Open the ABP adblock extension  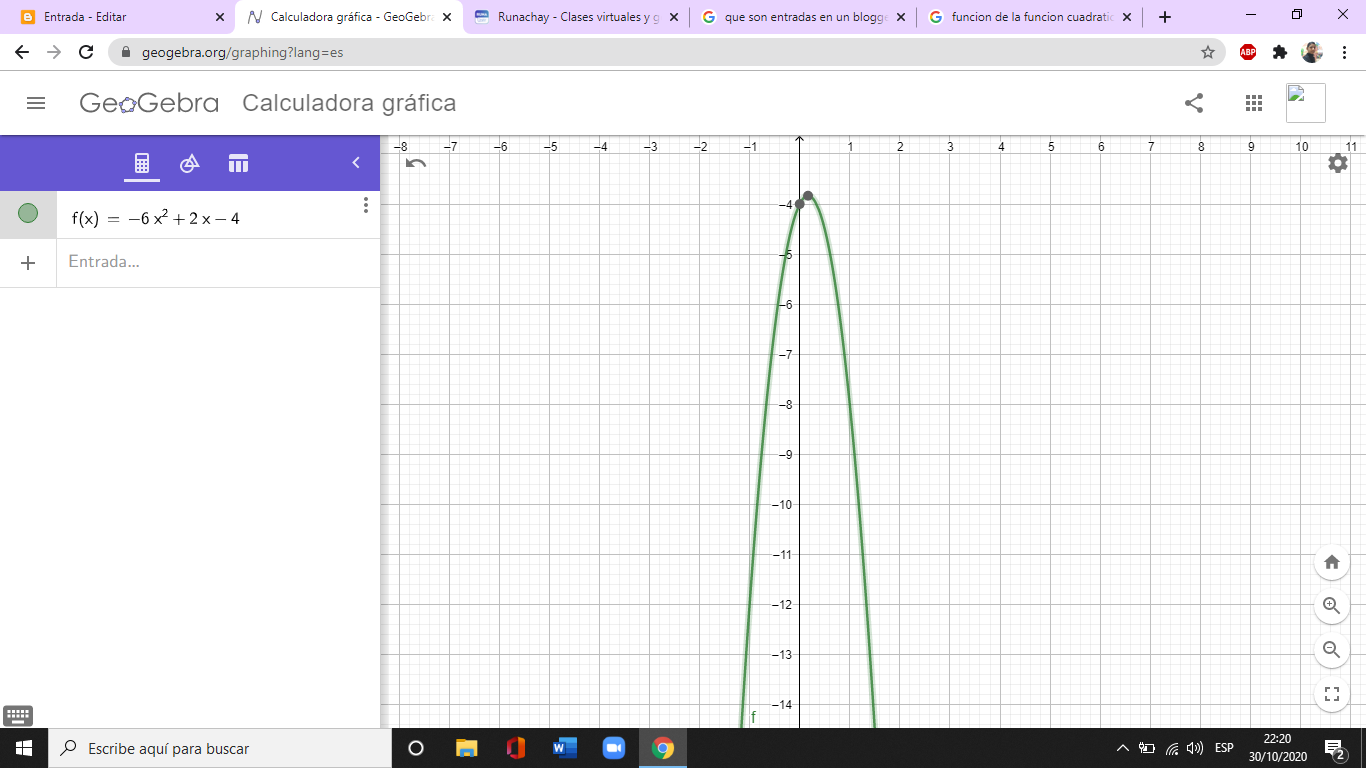coord(1248,52)
